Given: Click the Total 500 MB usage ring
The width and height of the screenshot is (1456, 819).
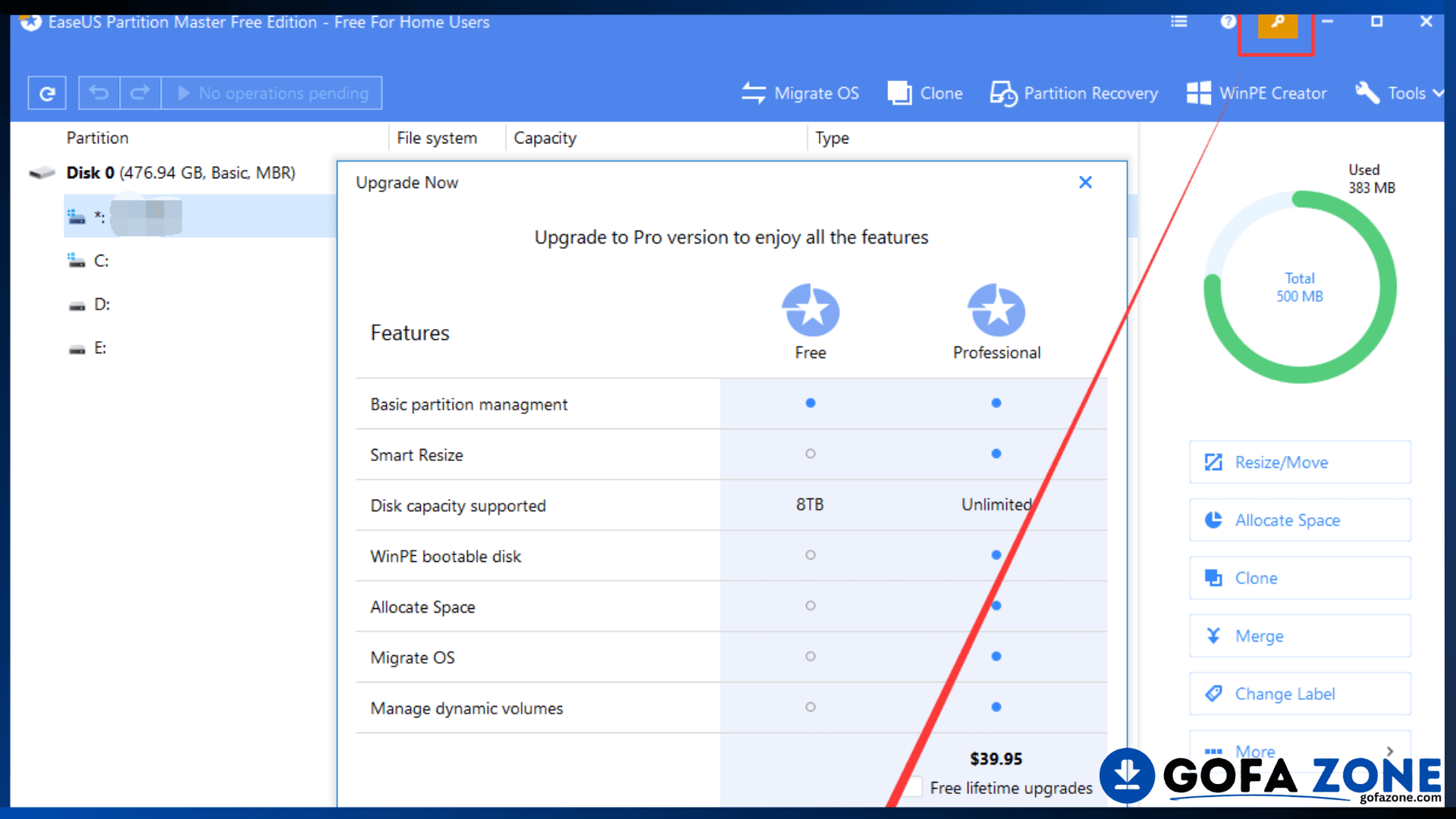Looking at the screenshot, I should [1300, 287].
